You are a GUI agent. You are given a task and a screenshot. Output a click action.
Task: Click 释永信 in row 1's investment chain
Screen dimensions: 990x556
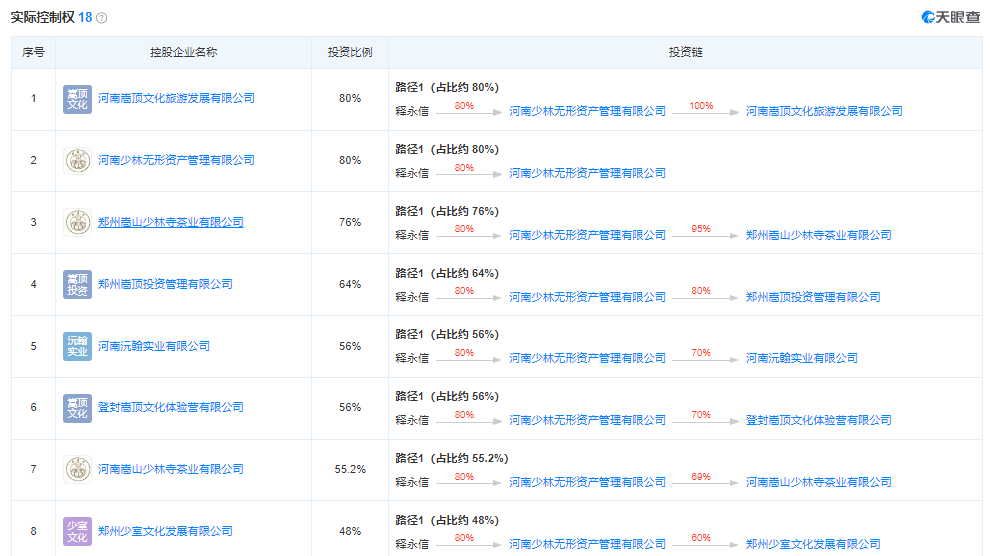(412, 111)
